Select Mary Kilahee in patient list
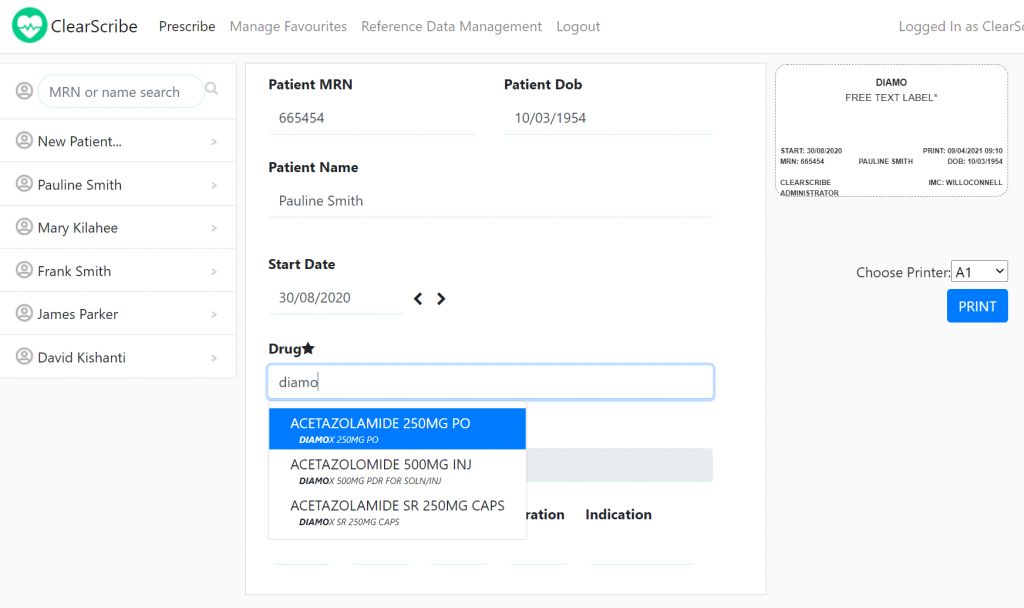This screenshot has width=1024, height=608. pyautogui.click(x=118, y=227)
